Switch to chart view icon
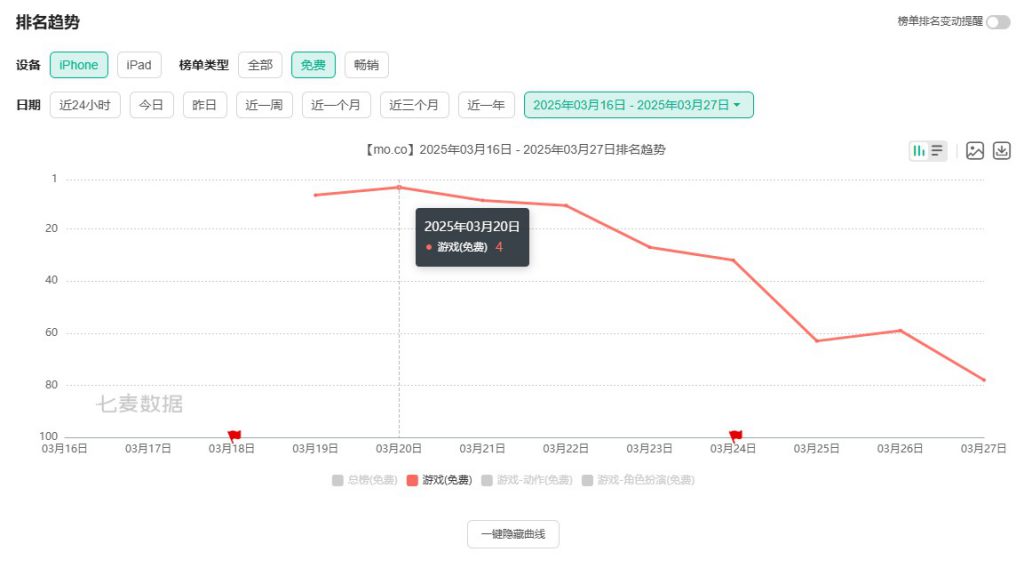 919,151
